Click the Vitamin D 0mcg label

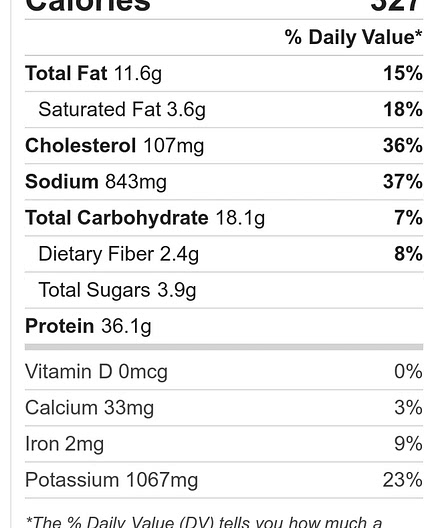pos(96,372)
